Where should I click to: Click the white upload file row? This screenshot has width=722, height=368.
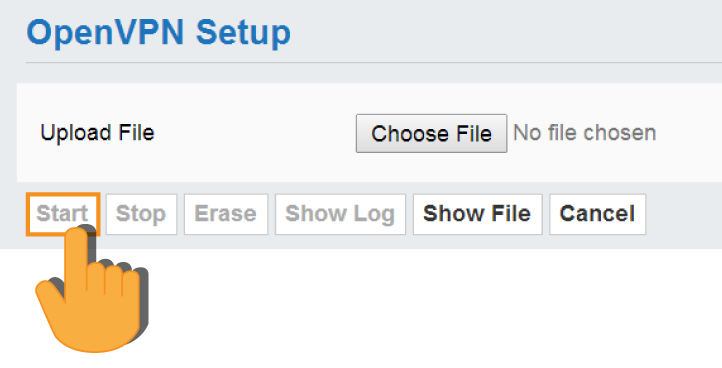[x=369, y=133]
